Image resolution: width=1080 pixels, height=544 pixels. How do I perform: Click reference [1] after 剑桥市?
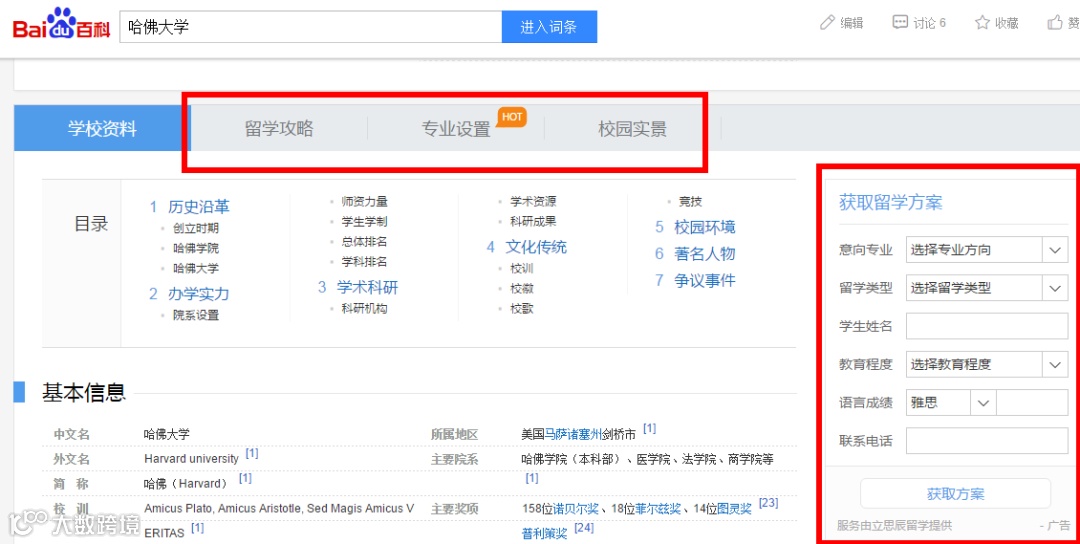point(650,428)
